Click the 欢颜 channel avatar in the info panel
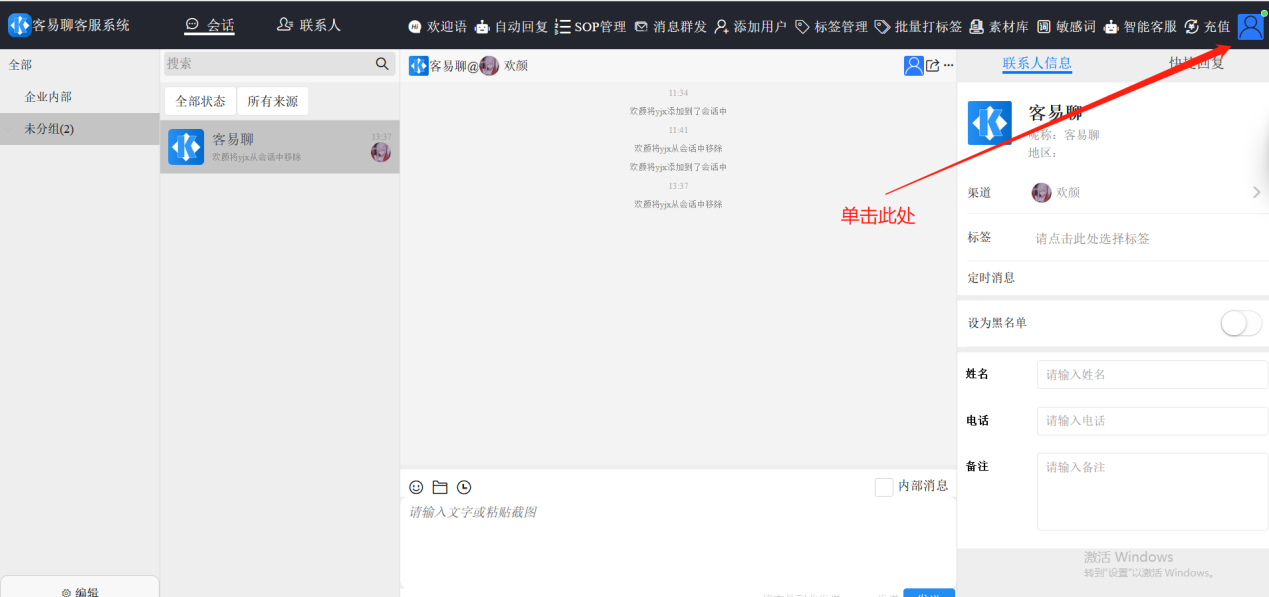The width and height of the screenshot is (1269, 597). pyautogui.click(x=1042, y=192)
